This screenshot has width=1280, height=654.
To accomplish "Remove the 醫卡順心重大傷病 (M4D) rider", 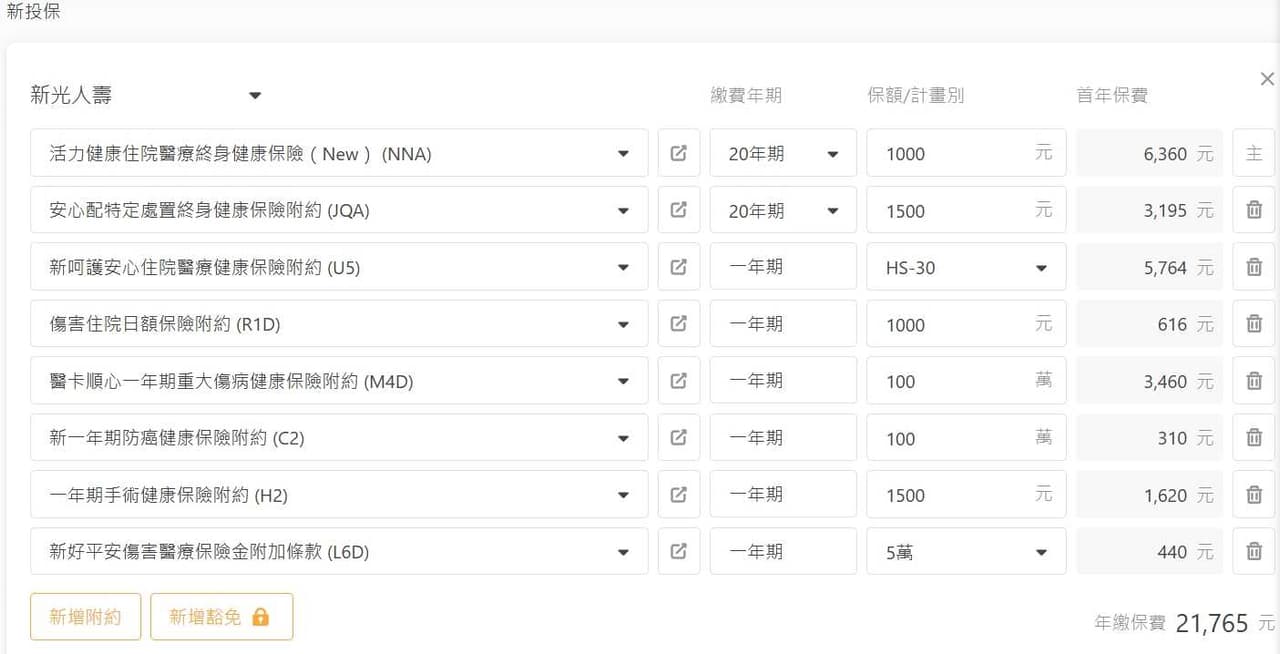I will (1253, 381).
